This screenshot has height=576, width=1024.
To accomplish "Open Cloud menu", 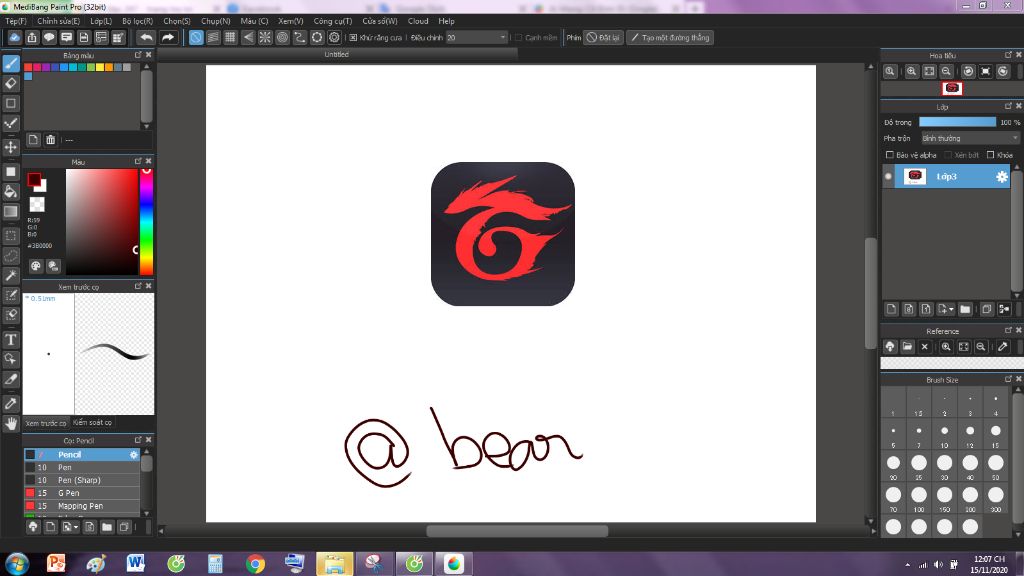I will (418, 21).
